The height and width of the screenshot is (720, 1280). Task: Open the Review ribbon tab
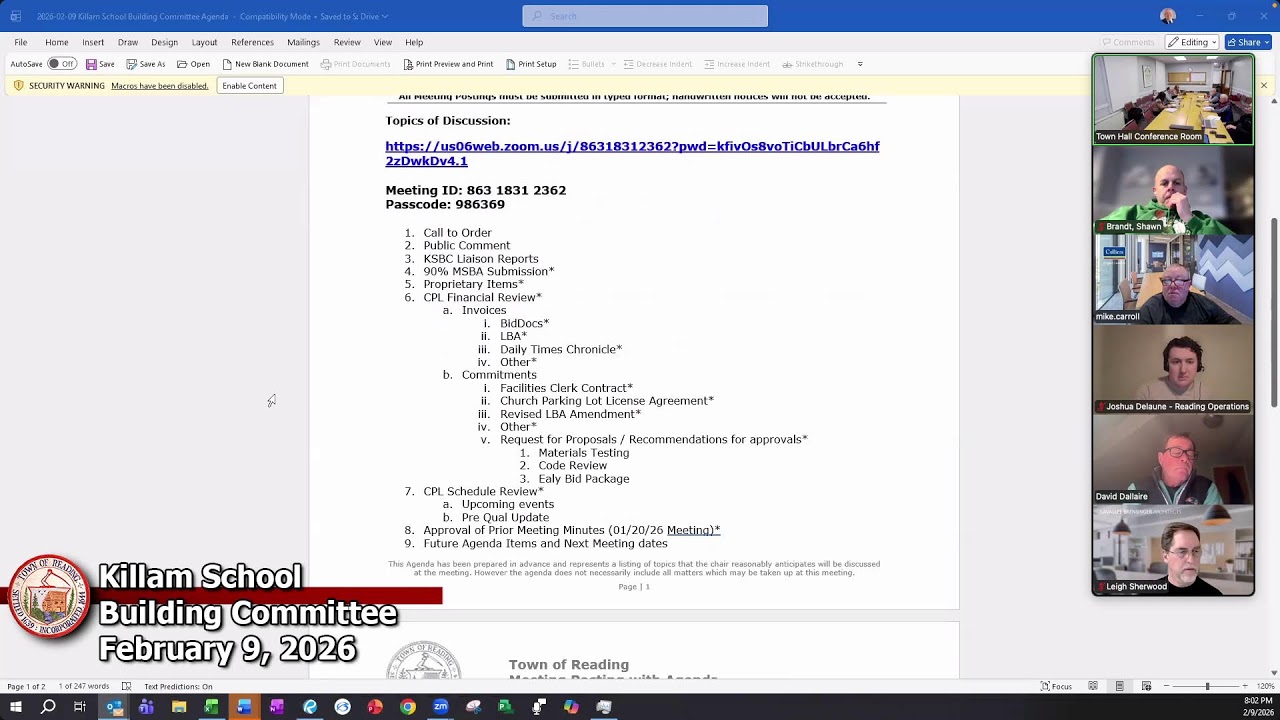[x=347, y=42]
